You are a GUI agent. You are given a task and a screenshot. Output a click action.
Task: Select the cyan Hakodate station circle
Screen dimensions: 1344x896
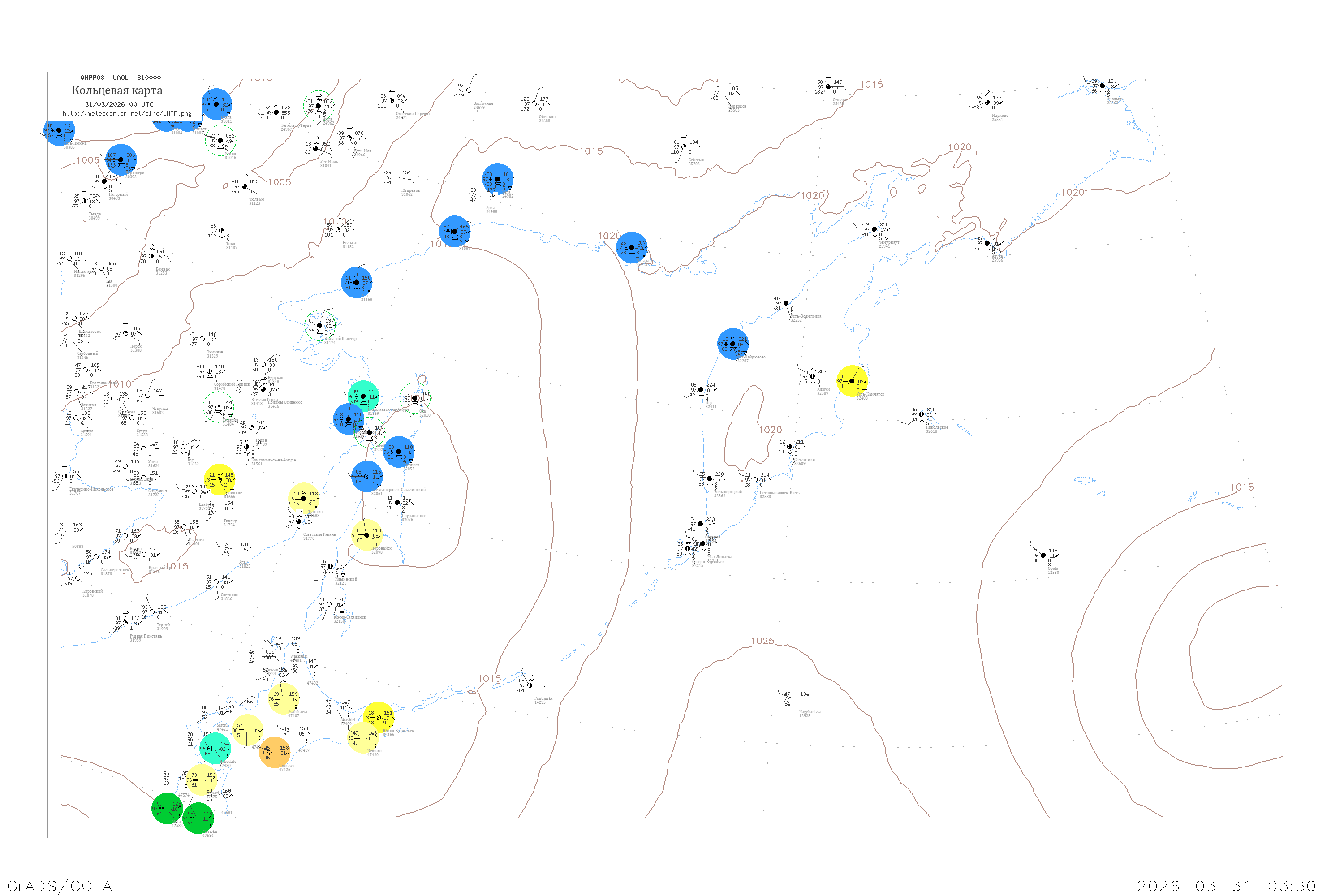[215, 749]
